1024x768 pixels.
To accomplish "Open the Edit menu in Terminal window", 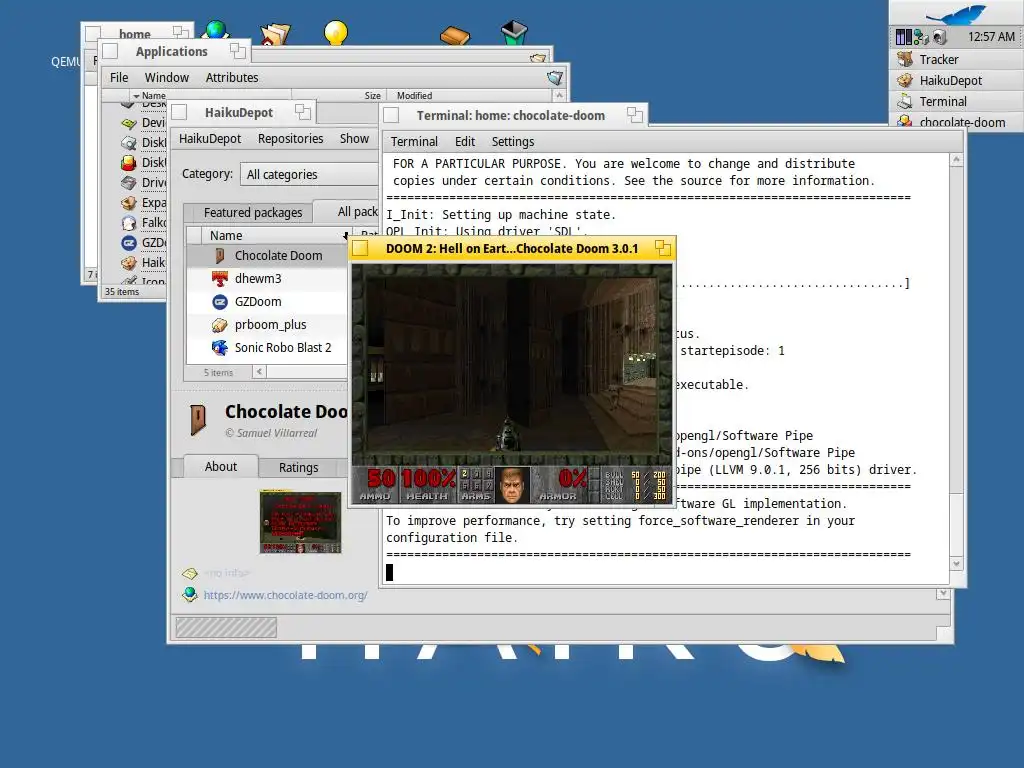I will 465,142.
